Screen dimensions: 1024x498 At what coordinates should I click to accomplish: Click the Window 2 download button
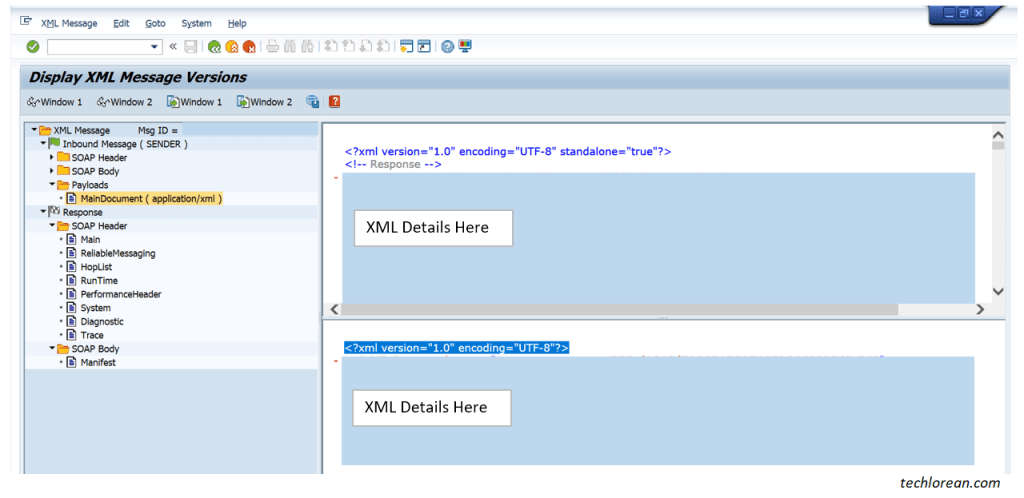pos(264,102)
